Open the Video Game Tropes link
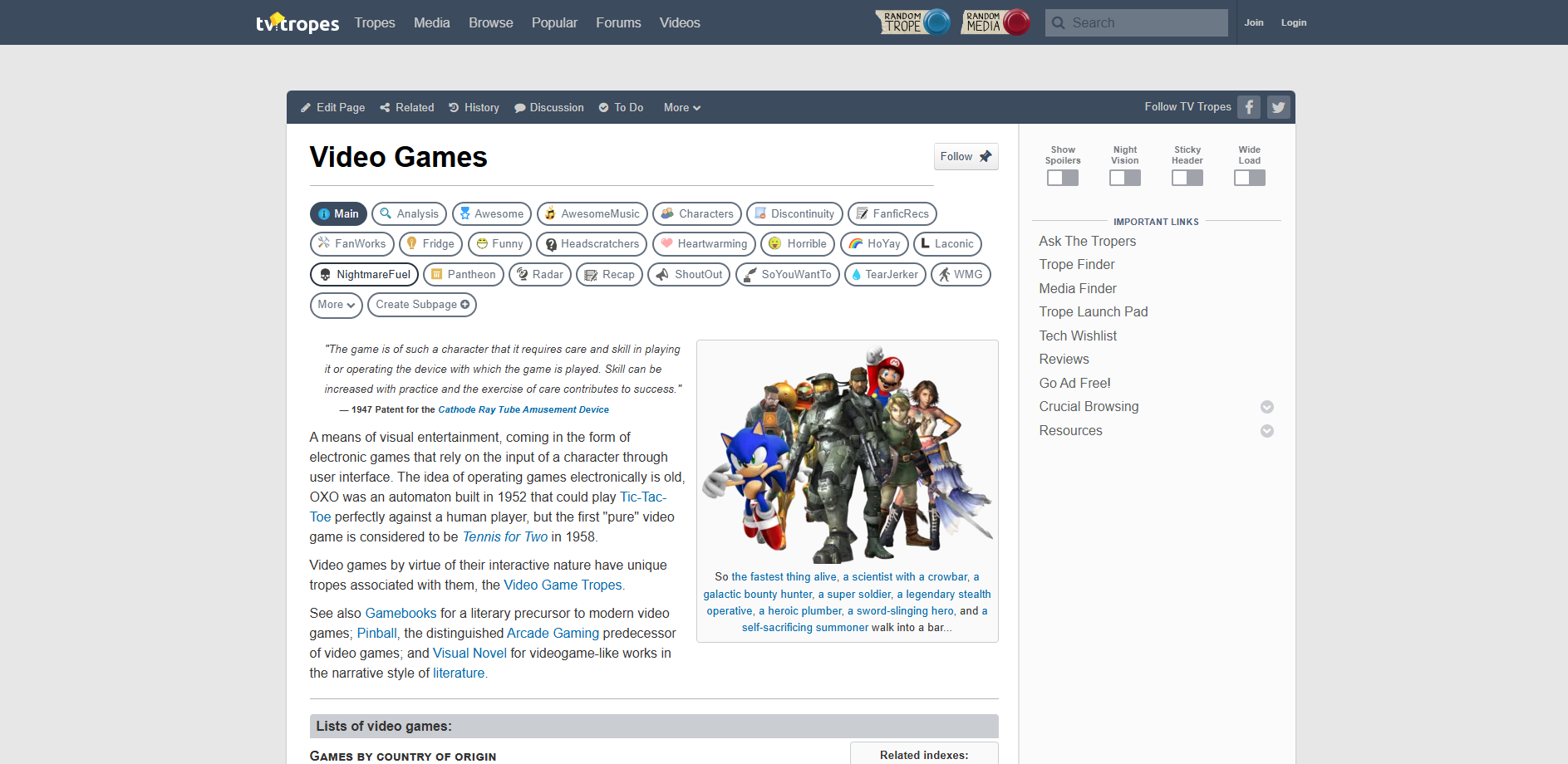1568x764 pixels. pos(563,585)
